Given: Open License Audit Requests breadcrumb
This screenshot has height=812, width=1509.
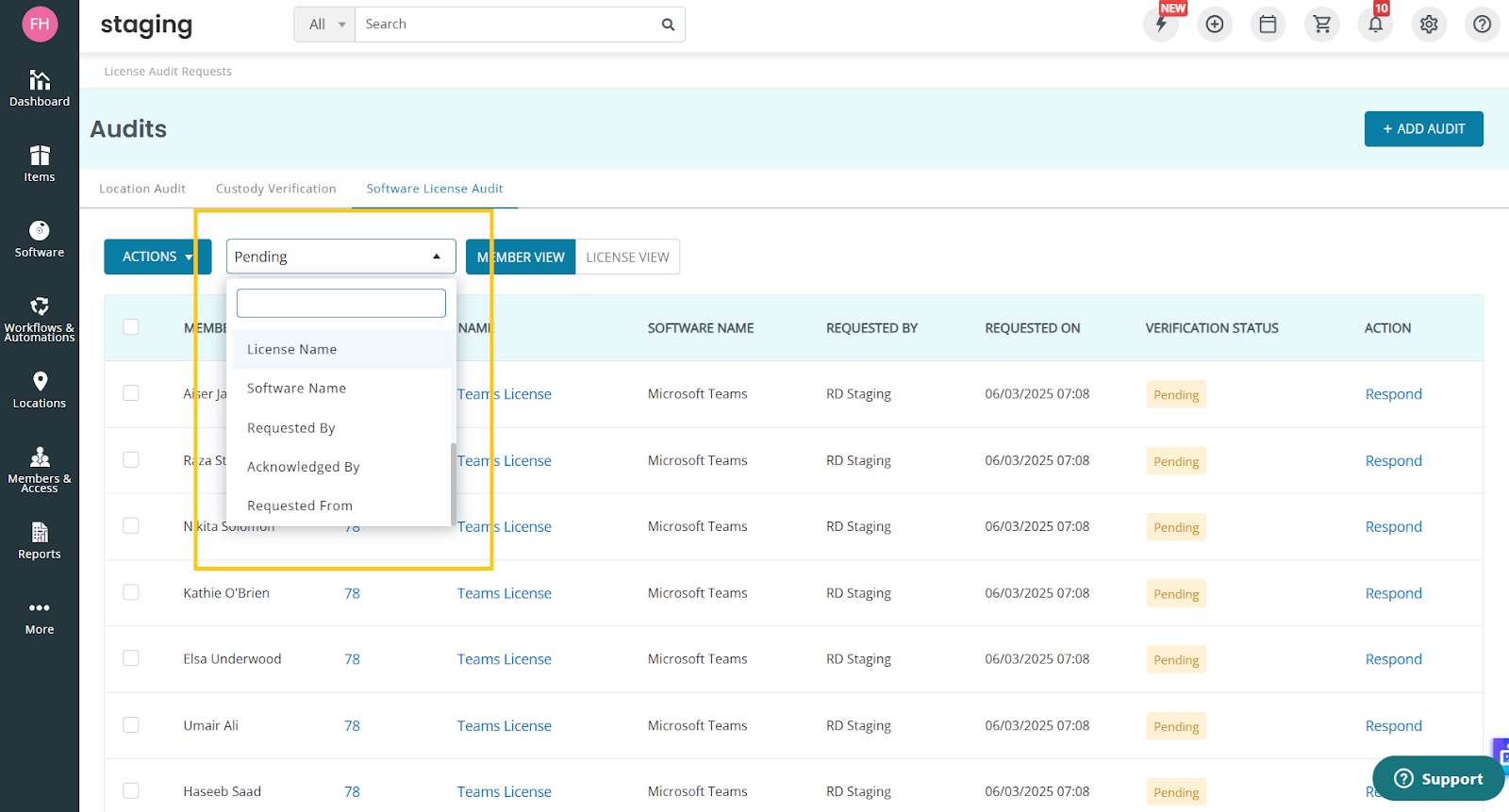Looking at the screenshot, I should 168,72.
